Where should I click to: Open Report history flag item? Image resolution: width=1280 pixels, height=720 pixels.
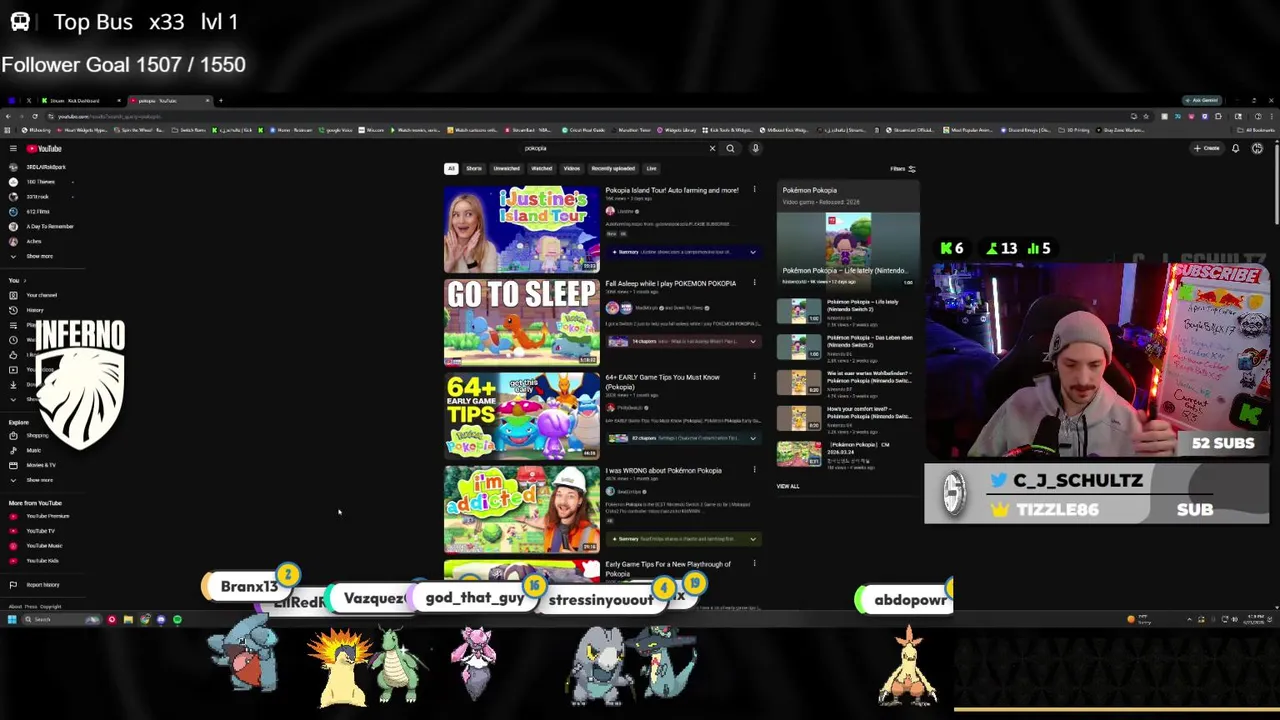[x=35, y=585]
